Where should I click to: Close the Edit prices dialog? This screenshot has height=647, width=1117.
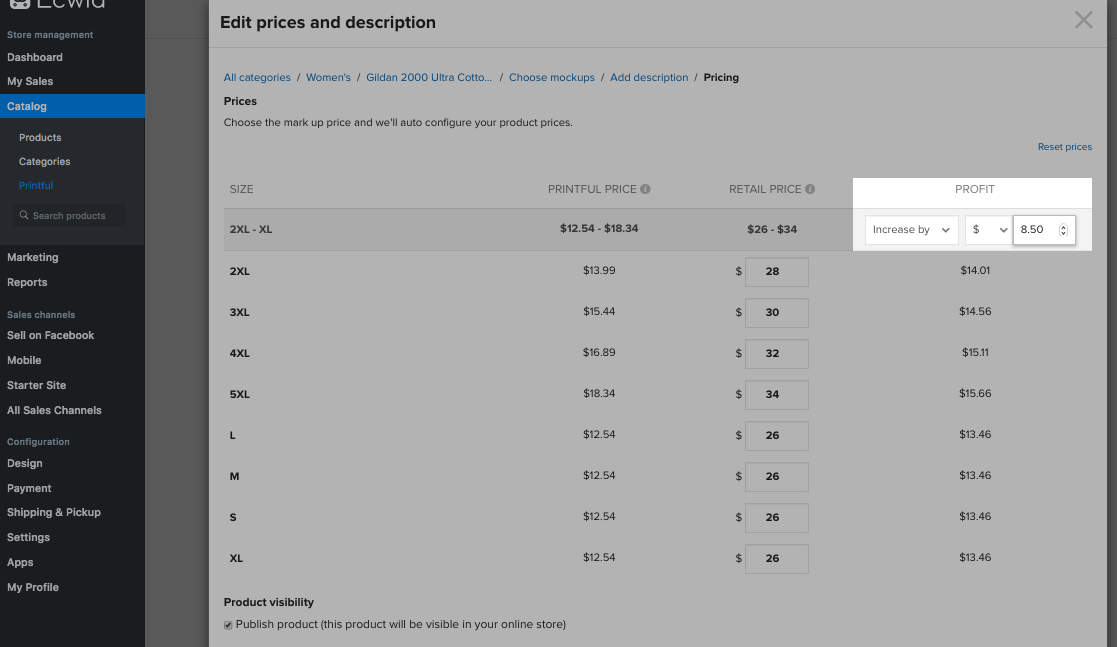point(1084,20)
